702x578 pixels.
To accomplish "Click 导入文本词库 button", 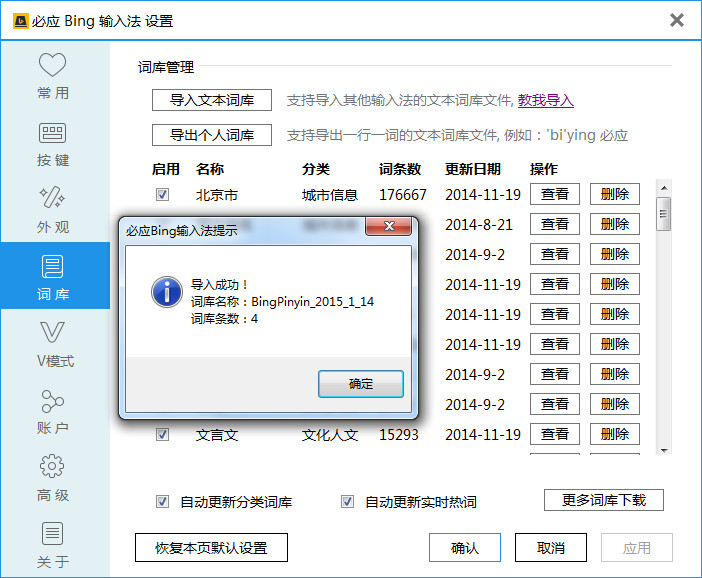I will click(212, 100).
